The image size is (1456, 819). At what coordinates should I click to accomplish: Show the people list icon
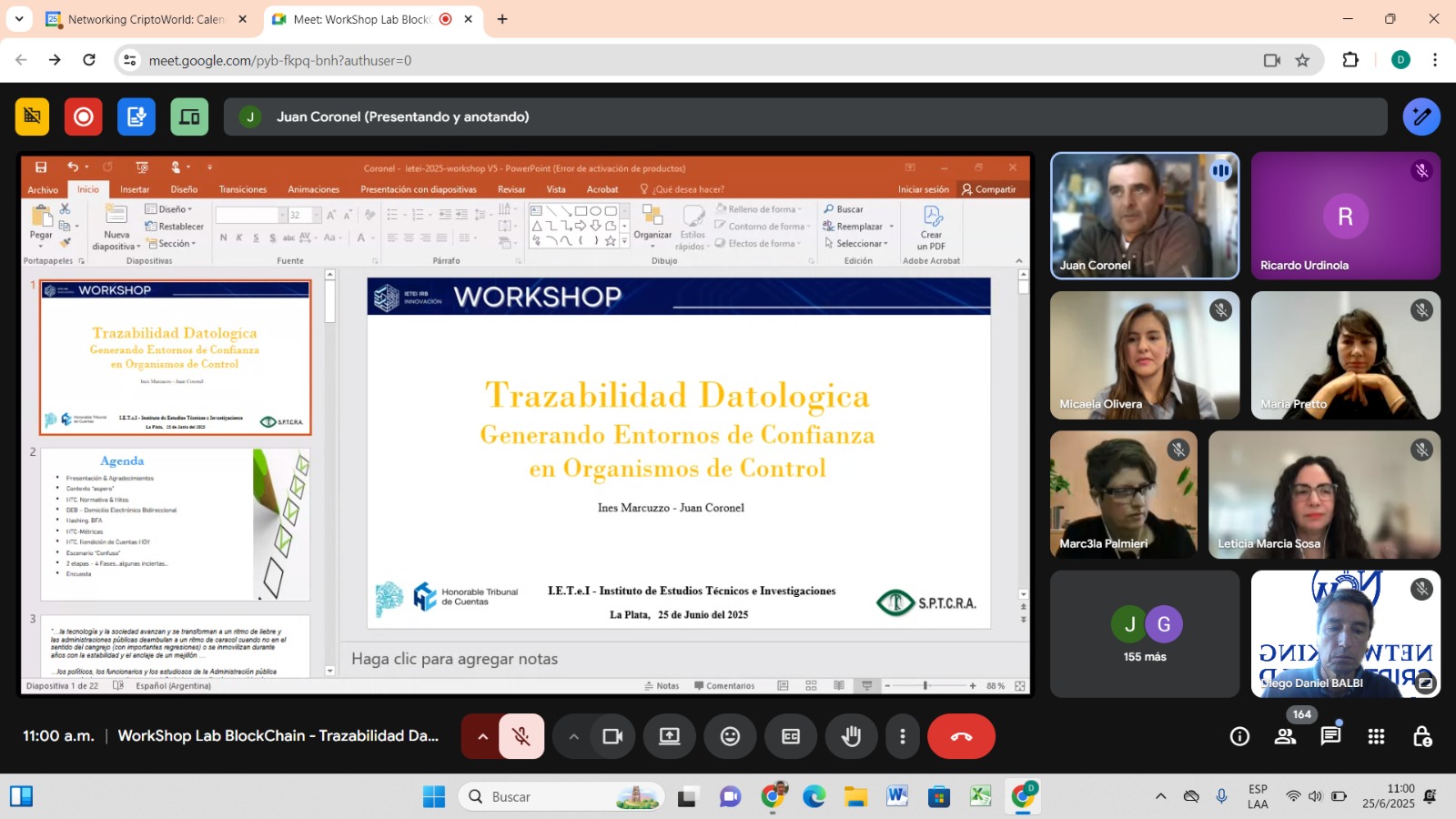point(1285,736)
